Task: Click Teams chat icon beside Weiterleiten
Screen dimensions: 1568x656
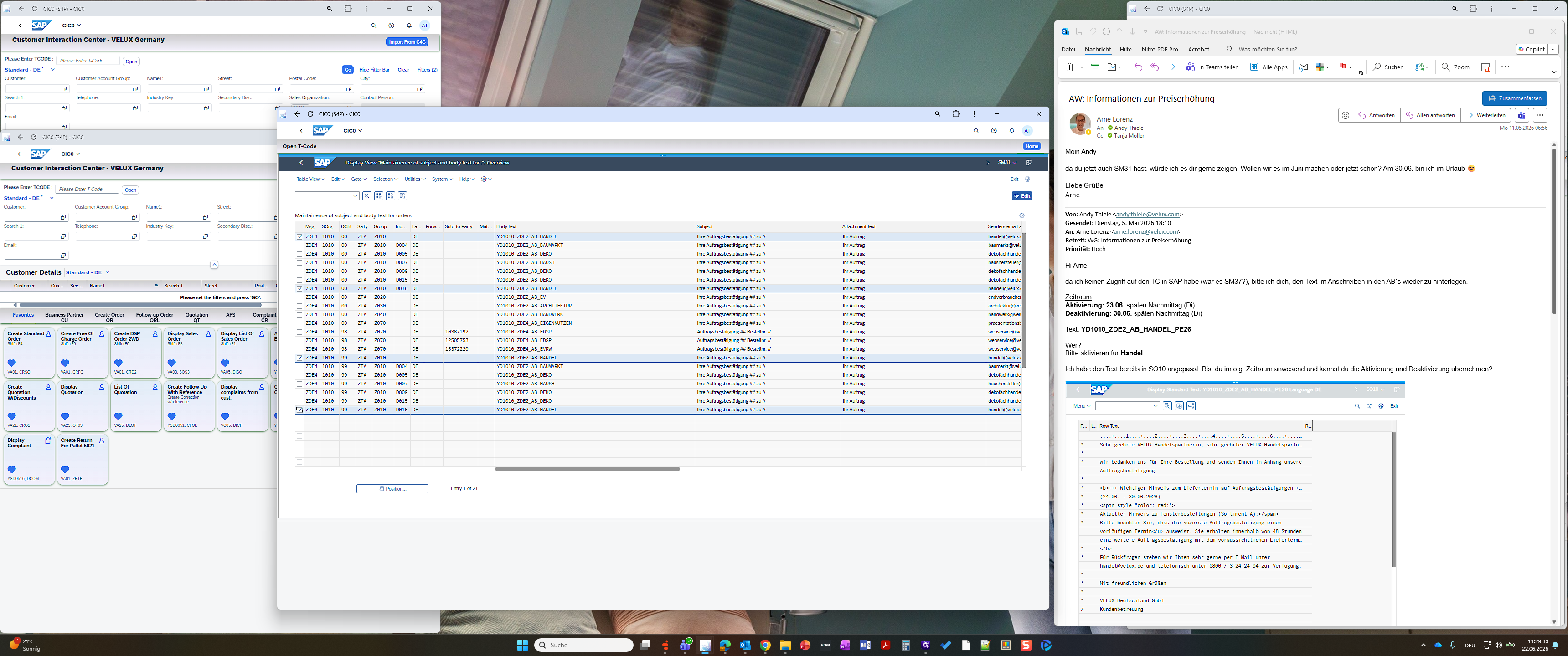Action: click(1522, 115)
